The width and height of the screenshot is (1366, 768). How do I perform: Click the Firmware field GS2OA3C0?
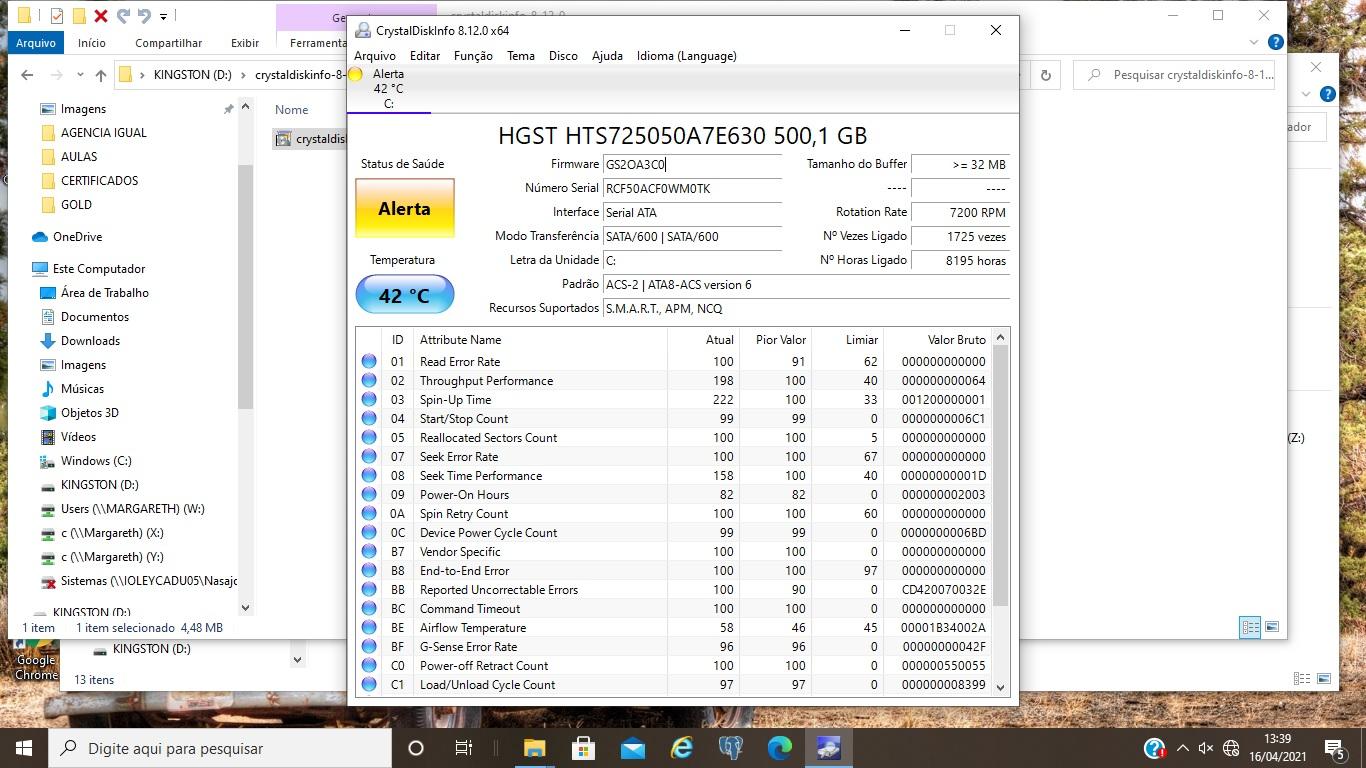(x=692, y=164)
